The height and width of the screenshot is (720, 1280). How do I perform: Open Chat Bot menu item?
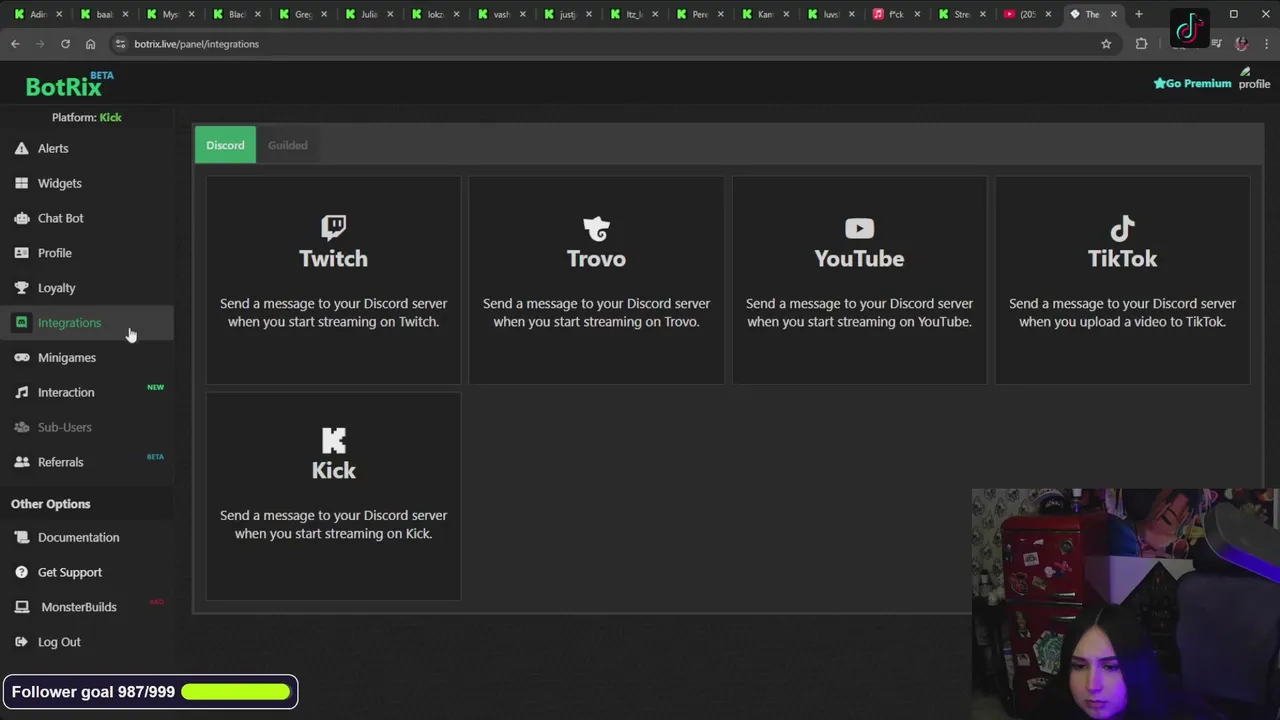[61, 218]
